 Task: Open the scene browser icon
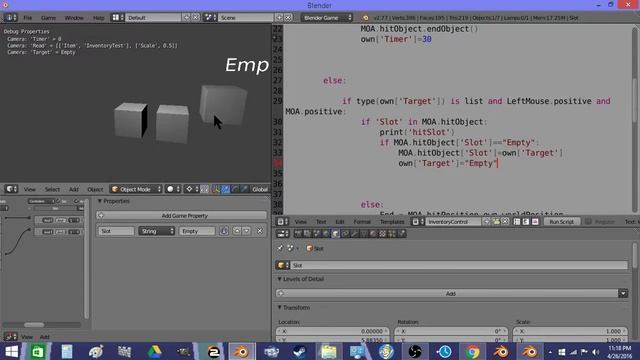(210, 18)
